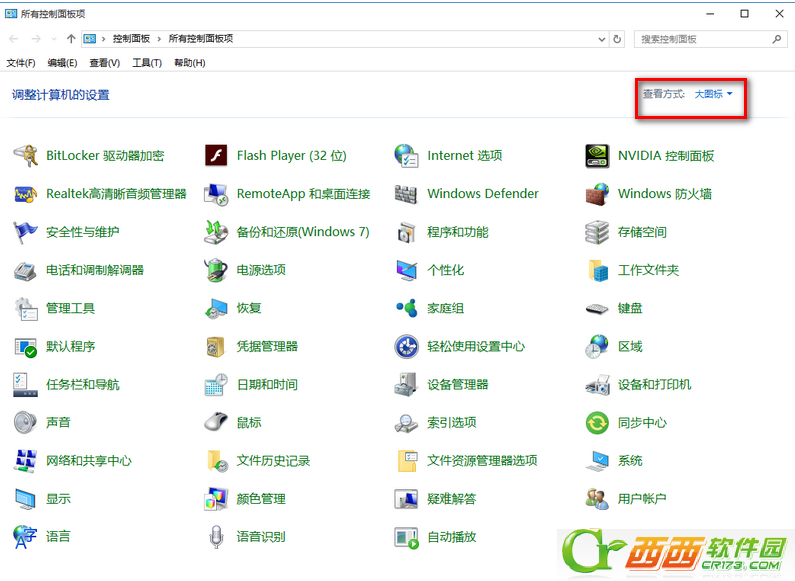Screen dimensions: 795x581
Task: Open the Windows Defender wall icon
Action: point(407,194)
